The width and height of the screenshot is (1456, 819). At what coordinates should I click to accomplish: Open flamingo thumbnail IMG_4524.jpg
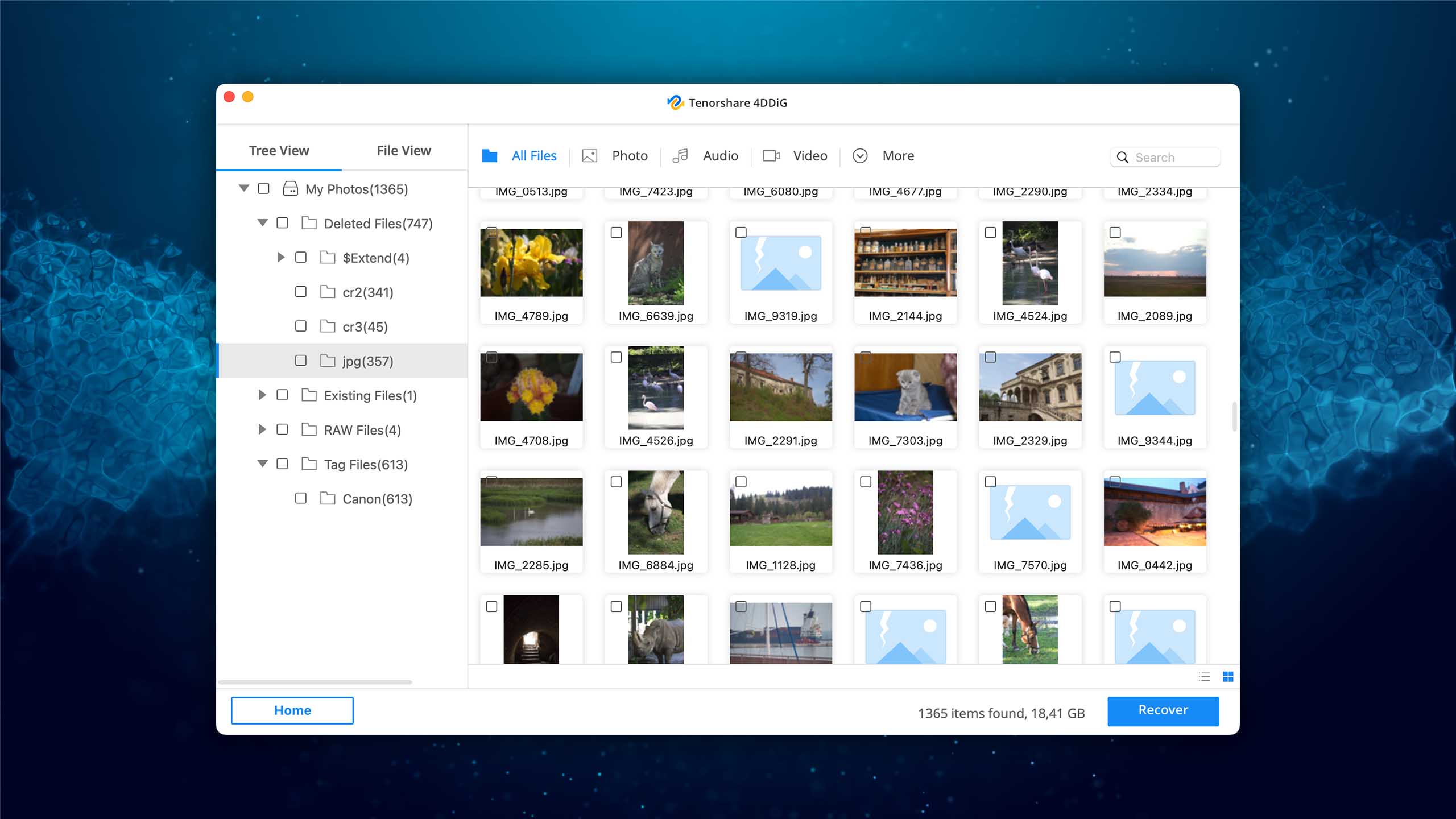click(1030, 263)
